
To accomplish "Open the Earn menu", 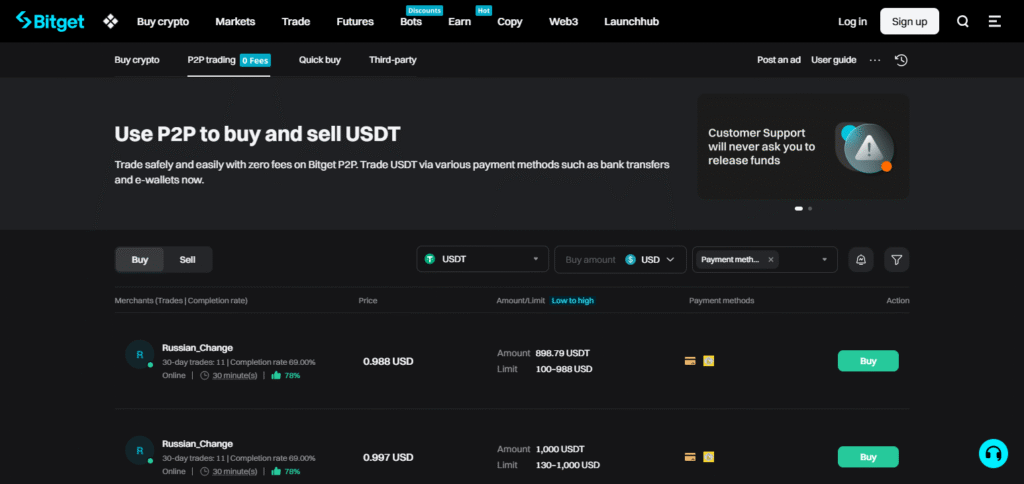I will (459, 22).
